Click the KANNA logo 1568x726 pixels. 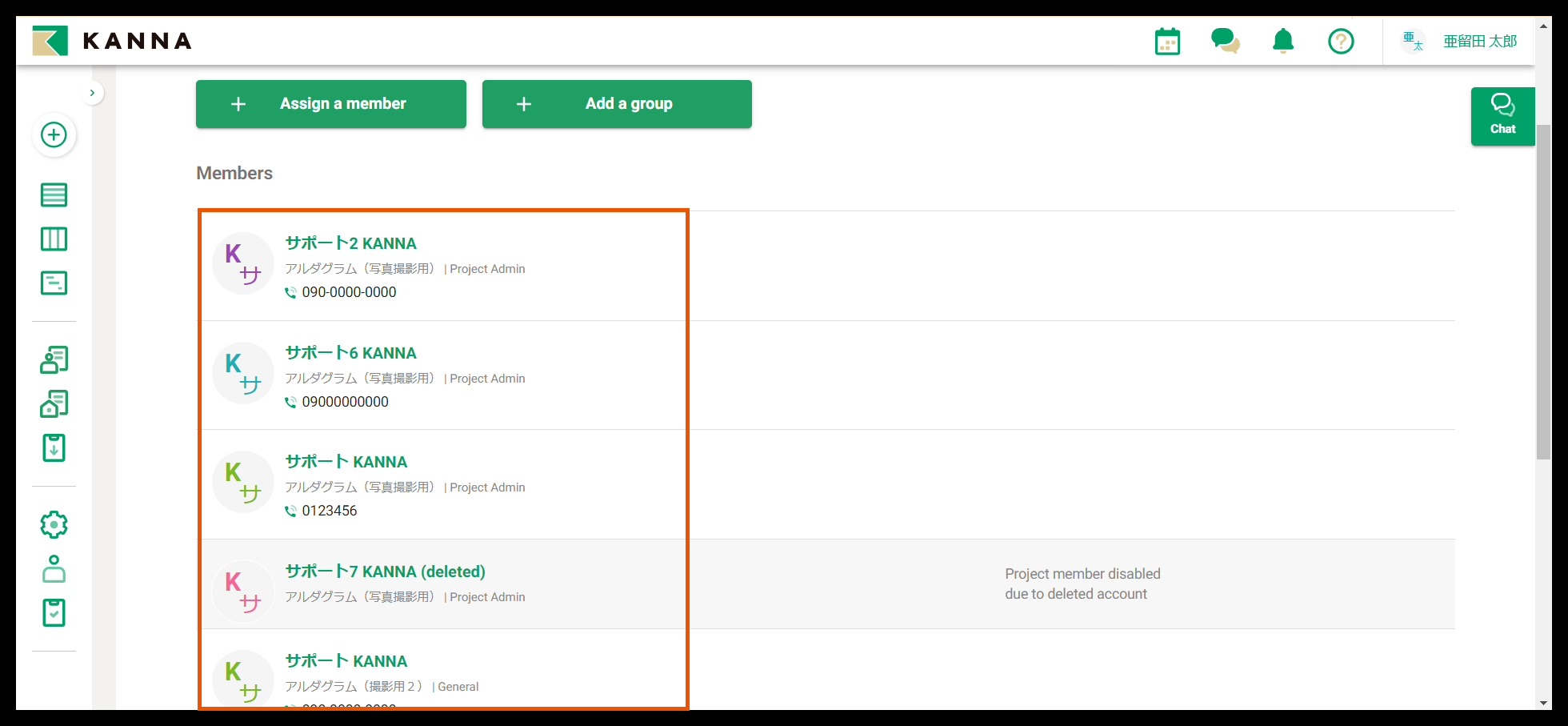112,41
